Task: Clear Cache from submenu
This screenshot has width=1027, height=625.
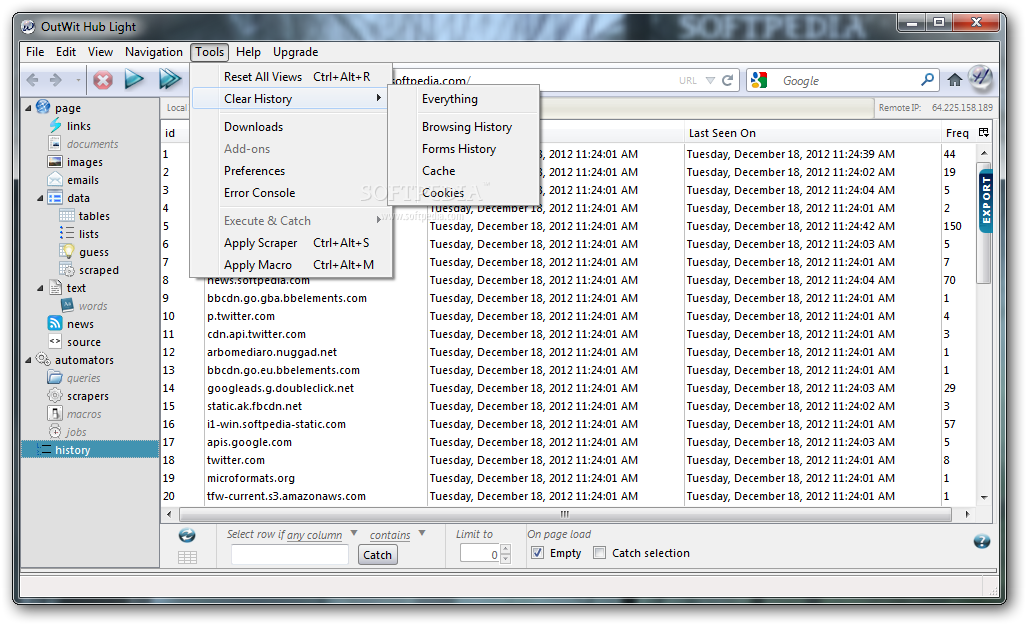Action: pos(463,171)
